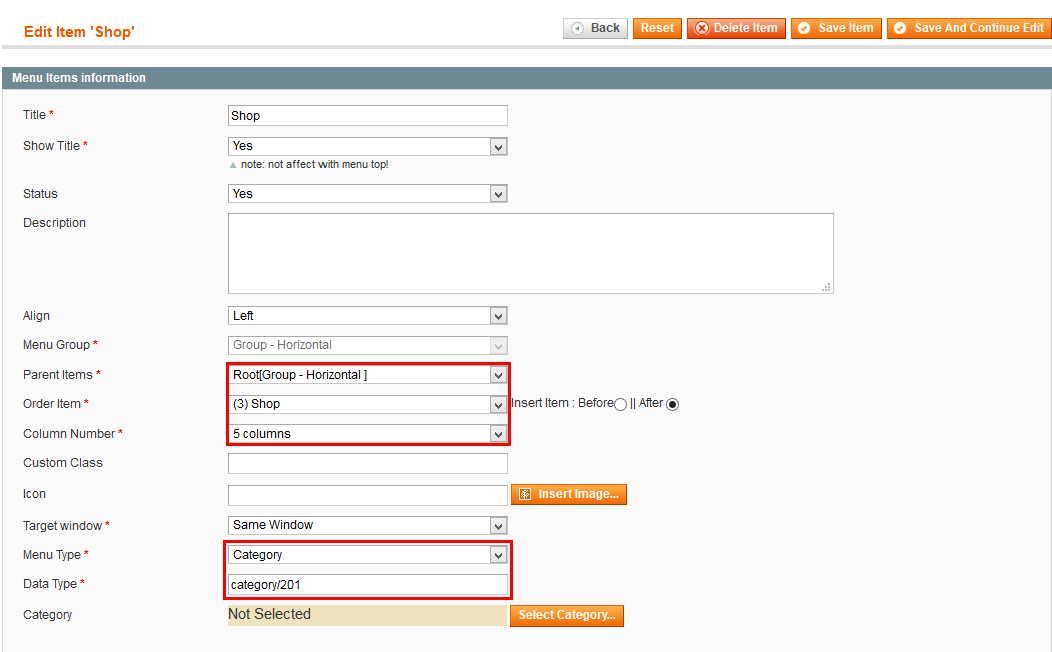Click the Save Item button
The width and height of the screenshot is (1052, 652).
[836, 28]
